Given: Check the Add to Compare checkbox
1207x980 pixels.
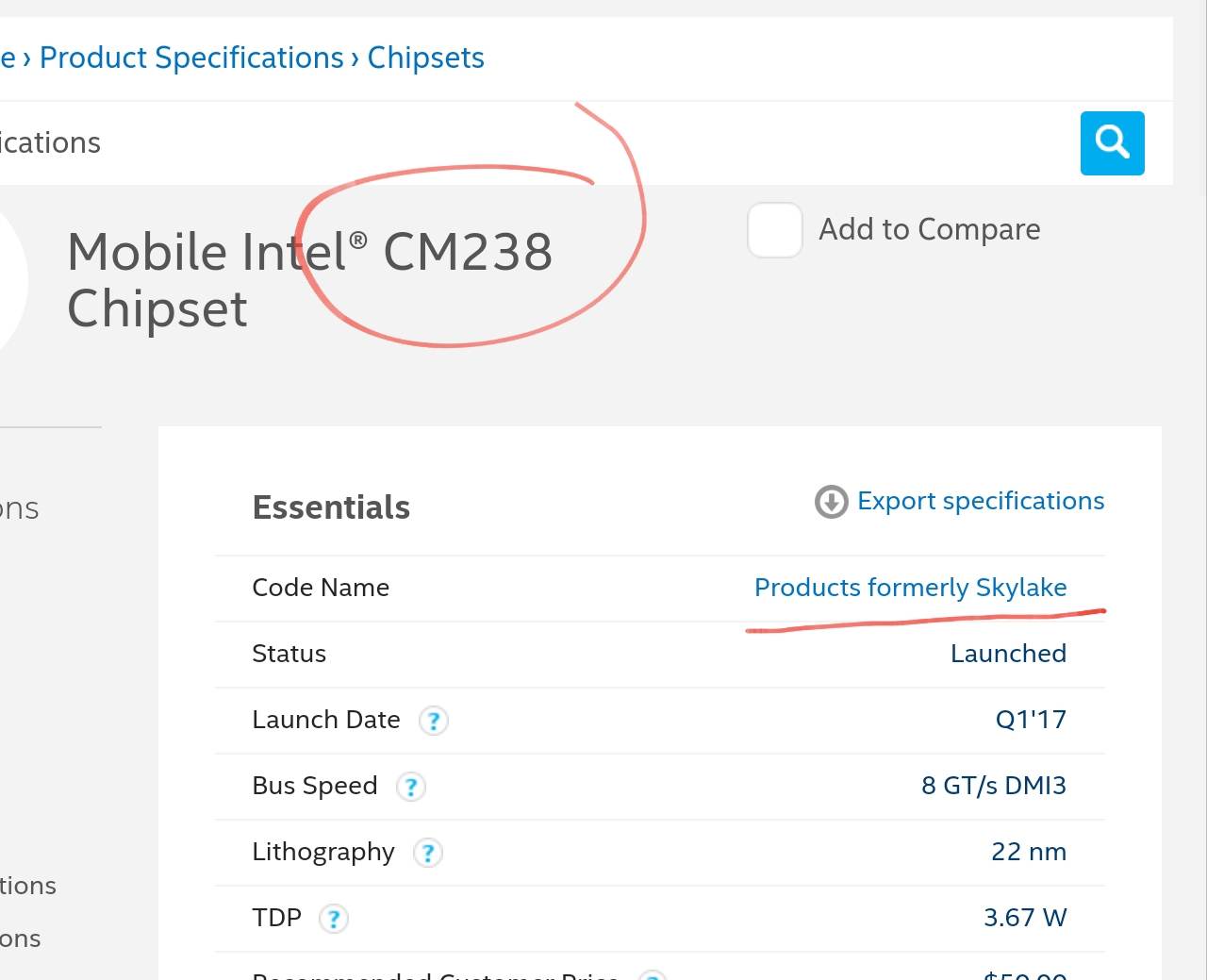Looking at the screenshot, I should pyautogui.click(x=775, y=230).
